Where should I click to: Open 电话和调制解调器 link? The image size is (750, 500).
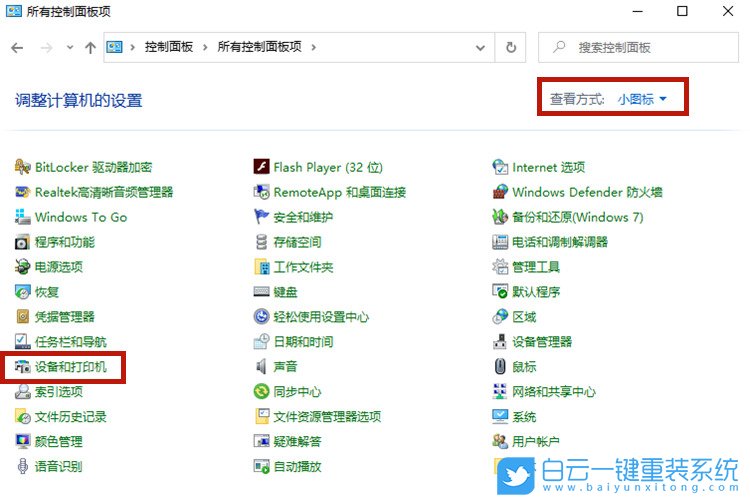click(x=560, y=242)
